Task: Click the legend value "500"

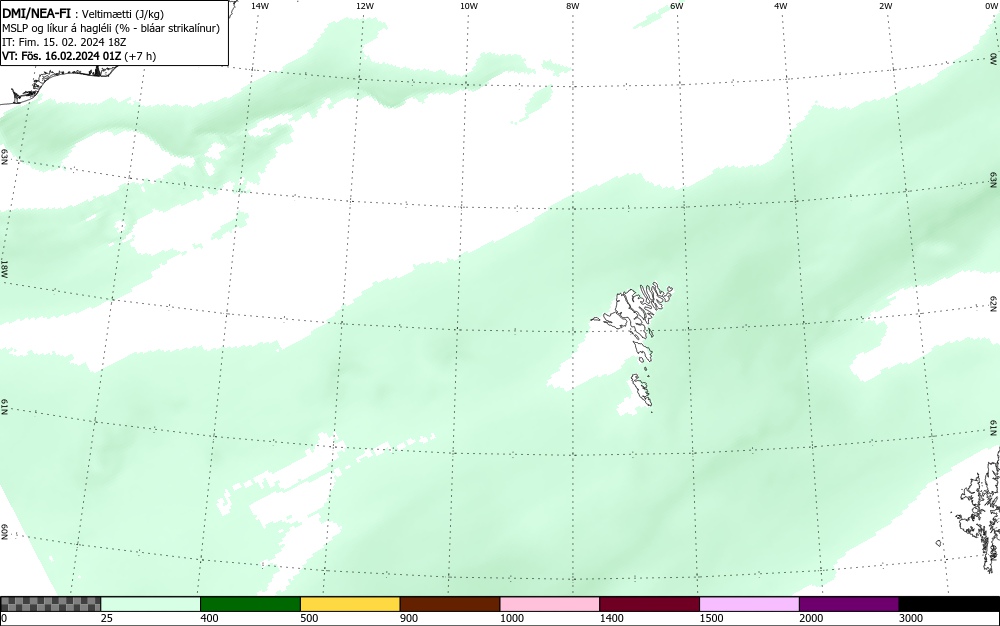Action: (309, 618)
